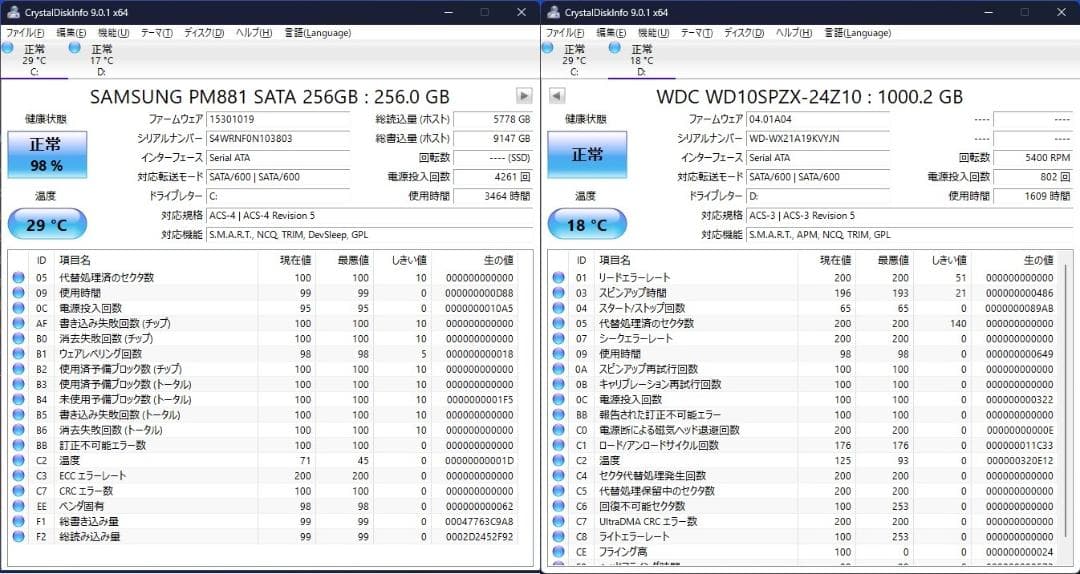The width and height of the screenshot is (1080, 574).
Task: Open 言語(Language) menu in right window
Action: tap(858, 33)
